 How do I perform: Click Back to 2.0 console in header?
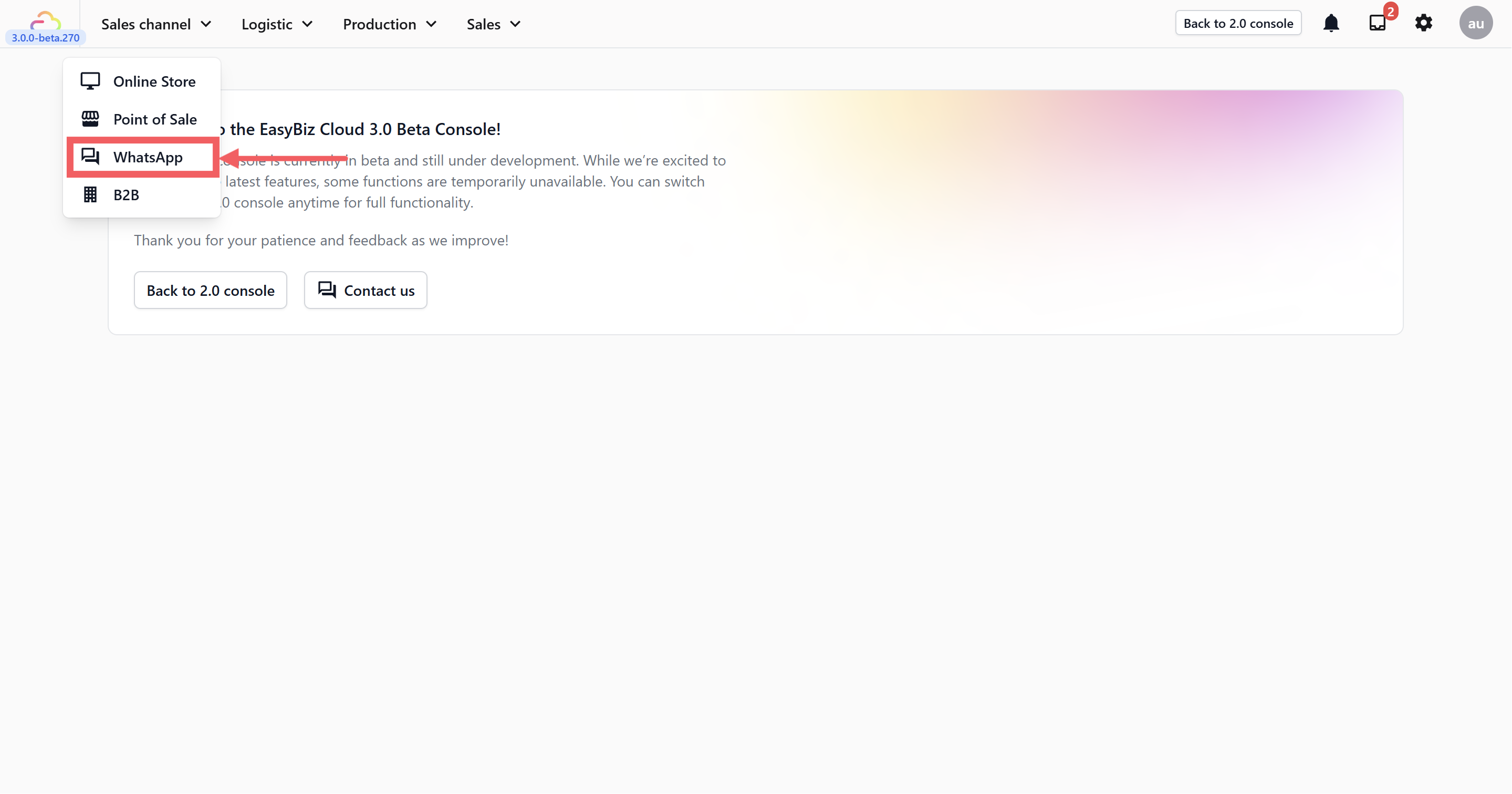1238,24
